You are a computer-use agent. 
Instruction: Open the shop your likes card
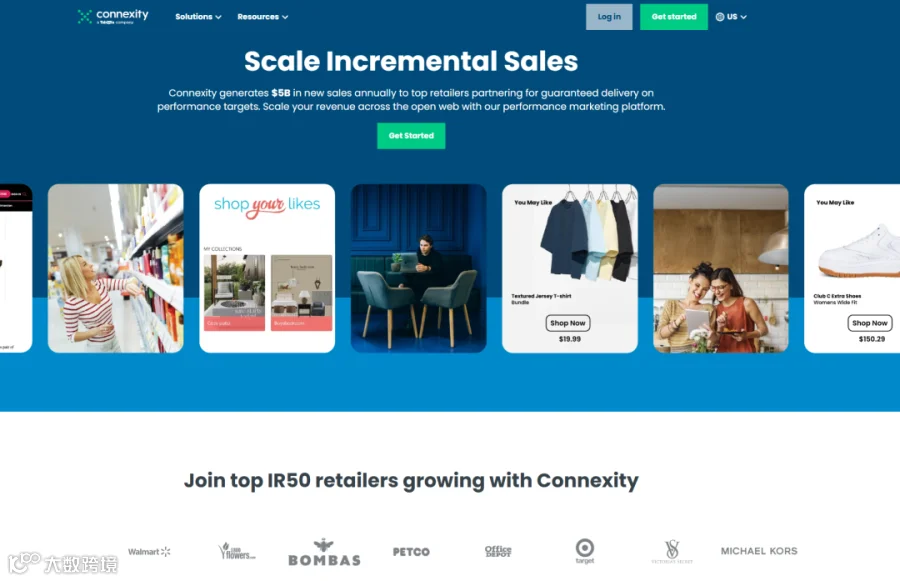click(267, 268)
